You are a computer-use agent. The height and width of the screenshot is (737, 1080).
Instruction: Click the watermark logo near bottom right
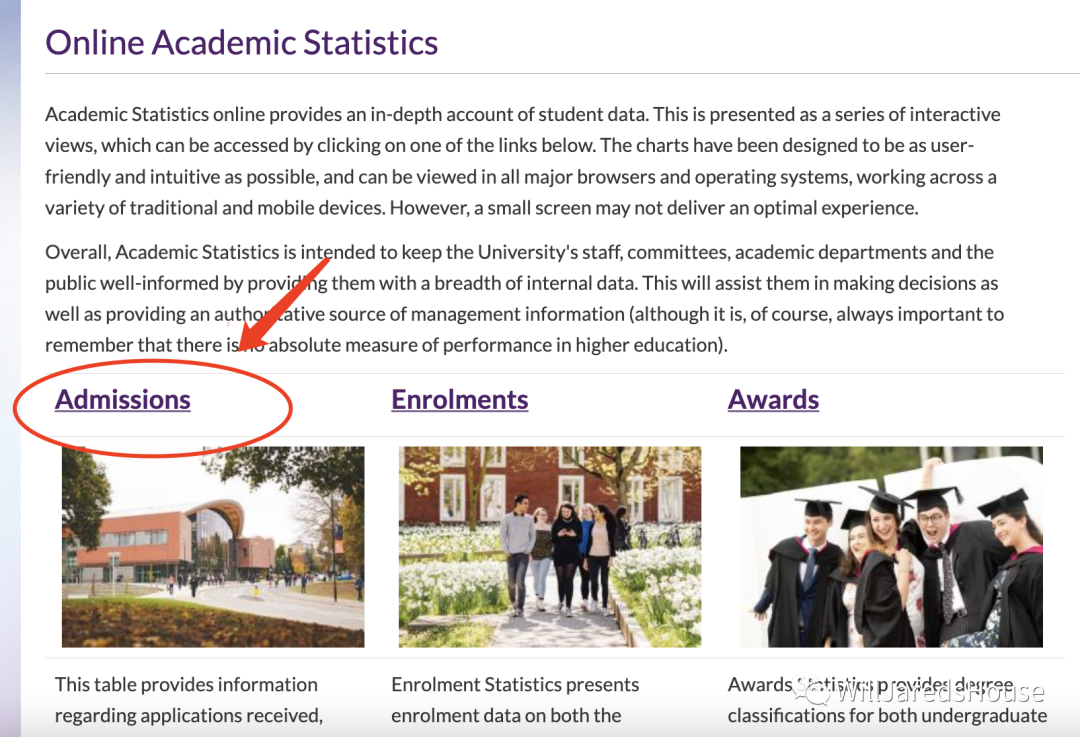pyautogui.click(x=808, y=691)
